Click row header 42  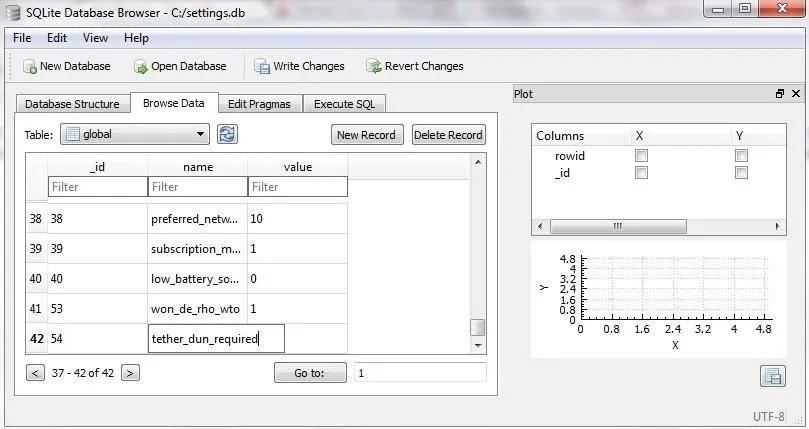coord(36,339)
